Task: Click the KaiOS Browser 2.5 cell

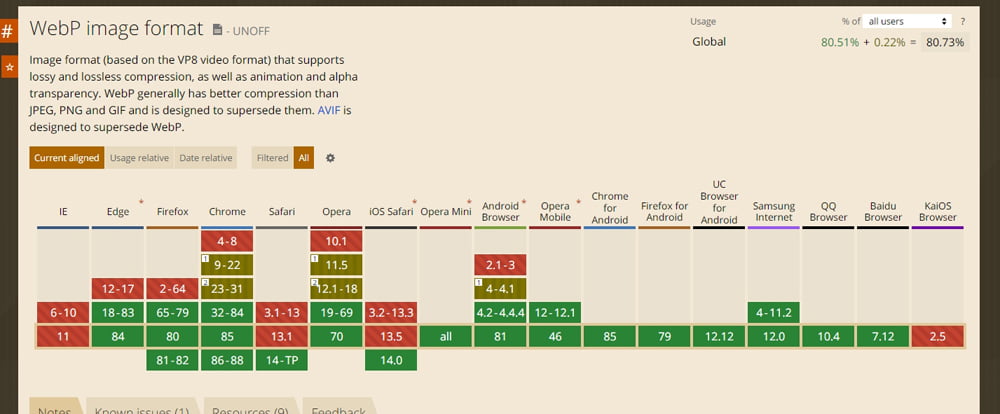Action: point(938,336)
